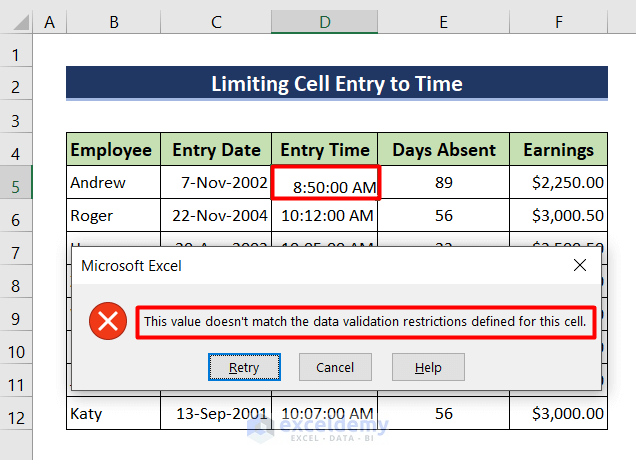Click the red error icon
Image resolution: width=636 pixels, height=460 pixels.
click(107, 322)
